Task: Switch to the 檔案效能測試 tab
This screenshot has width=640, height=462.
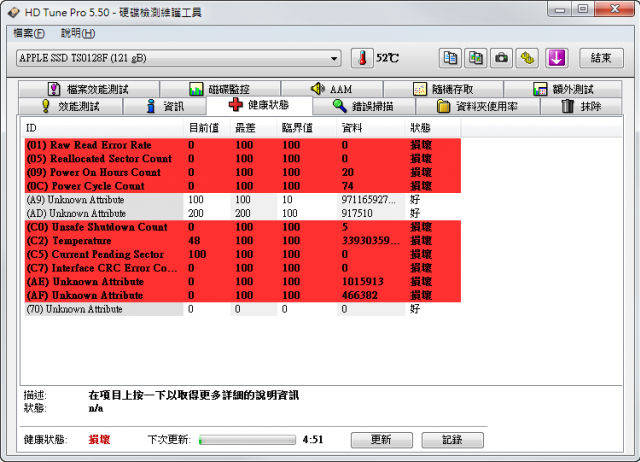Action: coord(89,89)
